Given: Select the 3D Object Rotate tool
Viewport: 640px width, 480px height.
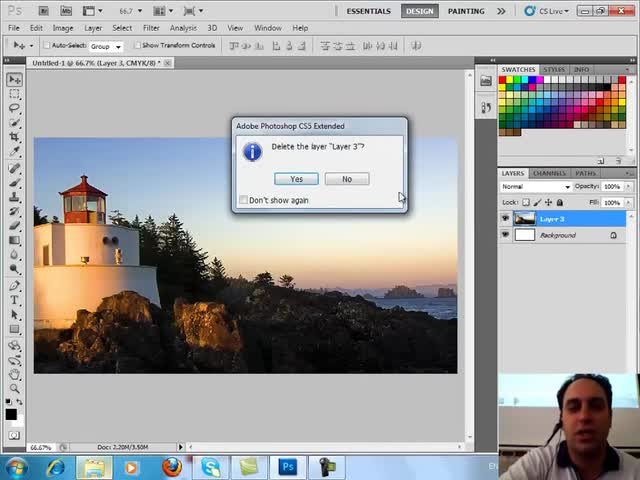Looking at the screenshot, I should click(x=14, y=346).
